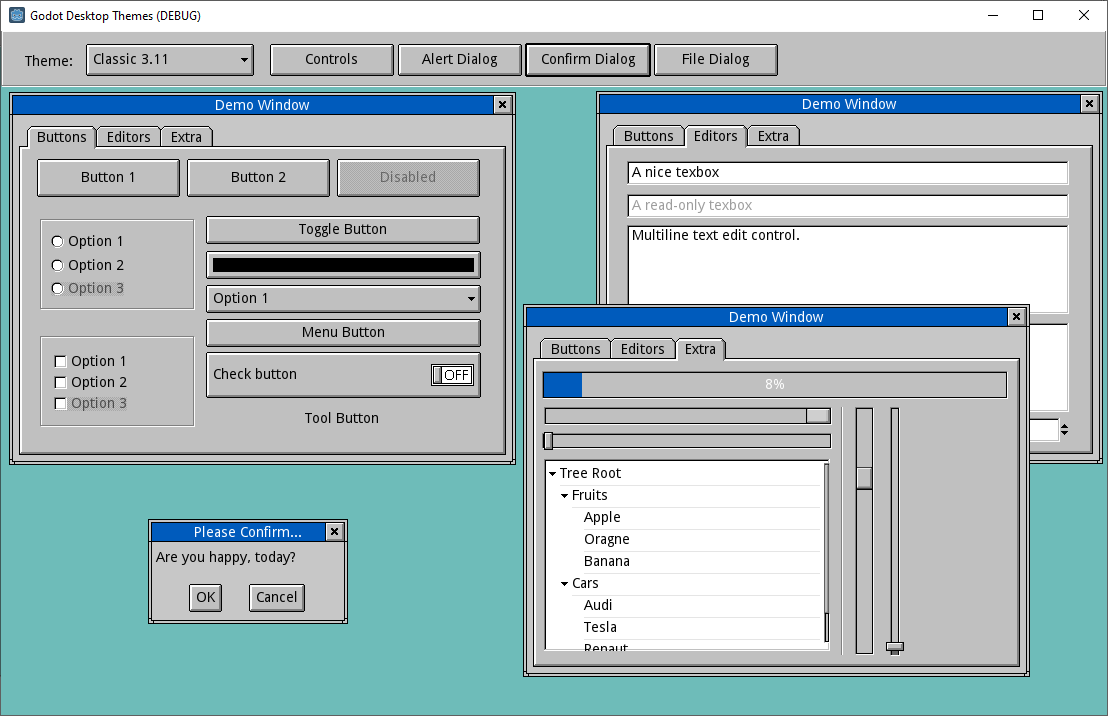Open the Alert Dialog button

(459, 59)
